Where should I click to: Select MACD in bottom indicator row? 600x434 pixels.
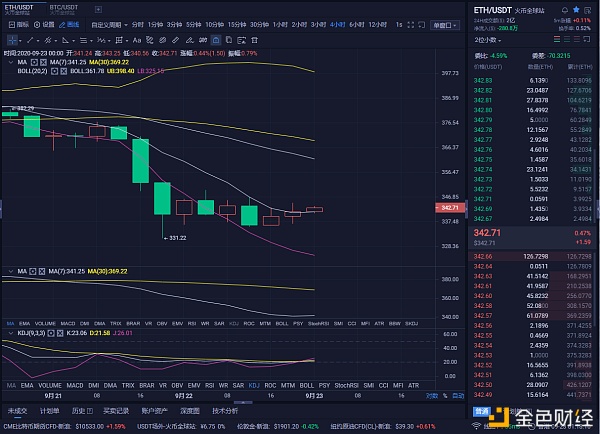(75, 385)
